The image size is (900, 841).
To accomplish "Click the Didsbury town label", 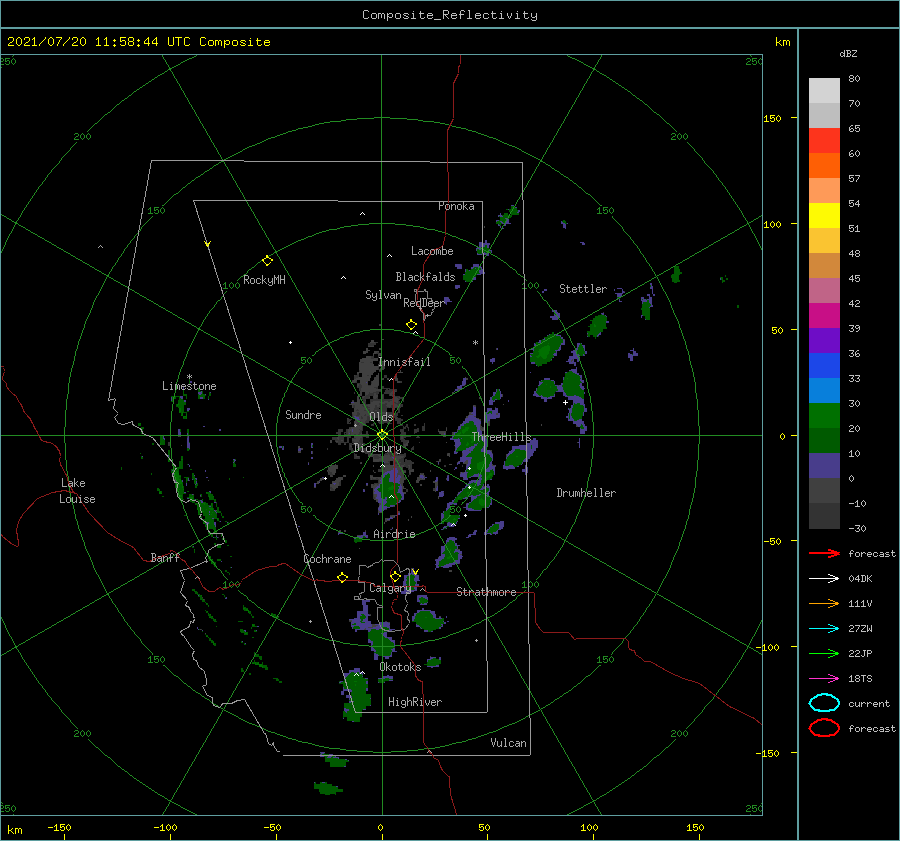I will pyautogui.click(x=377, y=448).
